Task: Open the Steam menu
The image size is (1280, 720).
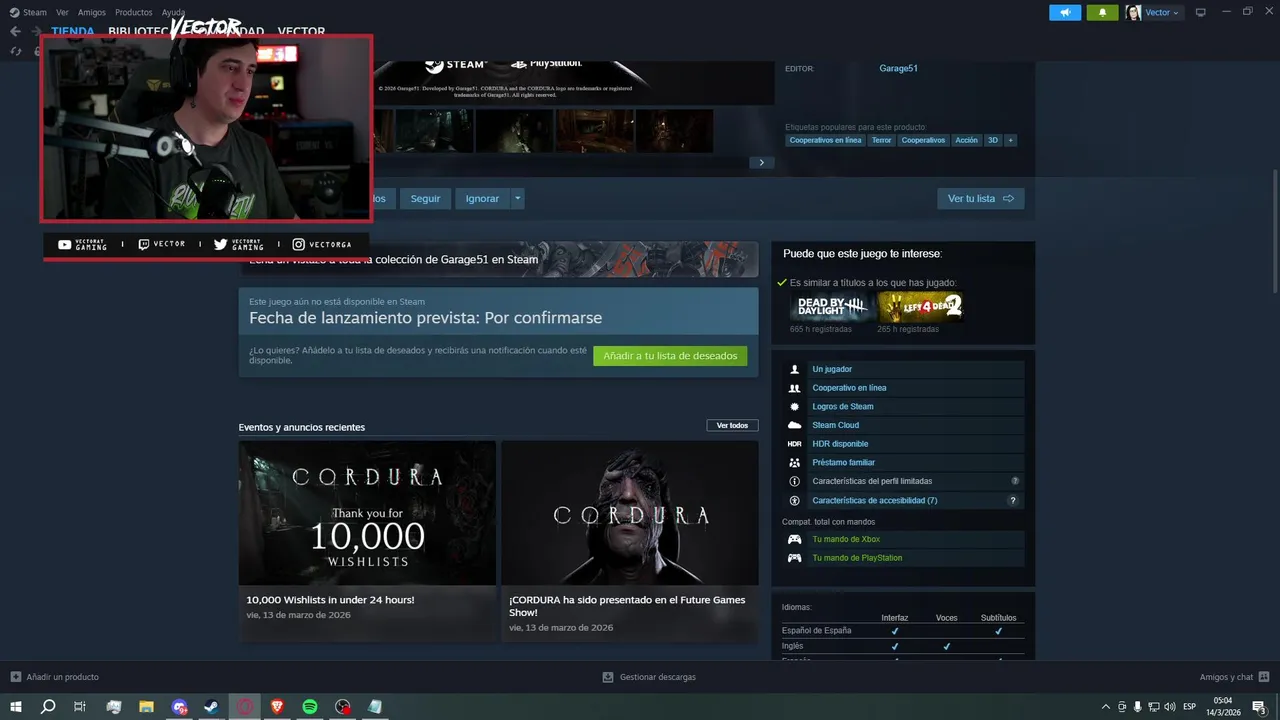Action: click(28, 12)
